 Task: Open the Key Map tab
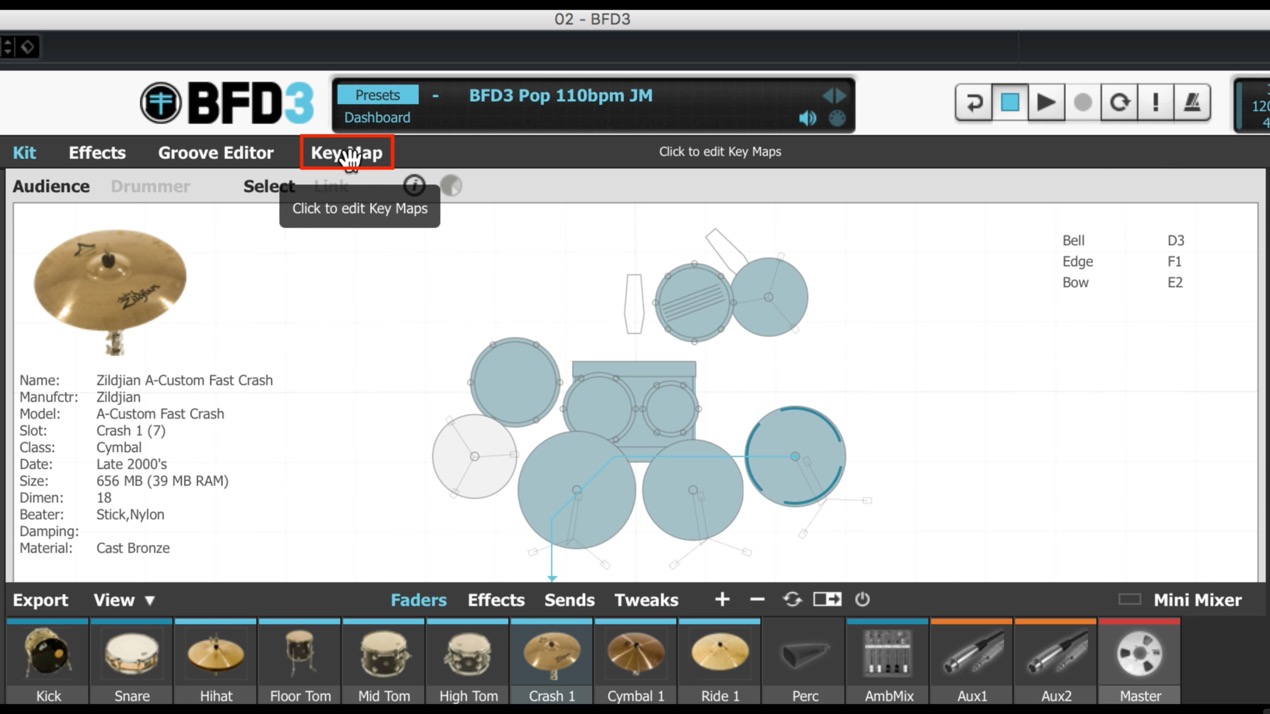click(x=347, y=153)
